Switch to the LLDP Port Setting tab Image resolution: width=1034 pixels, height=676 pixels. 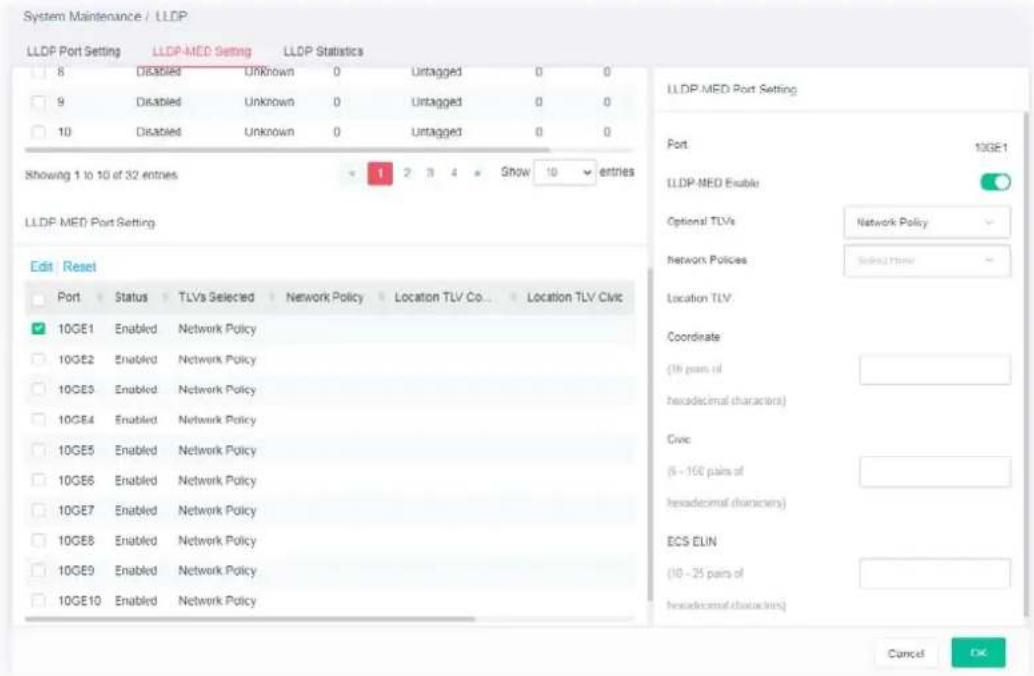tap(73, 51)
